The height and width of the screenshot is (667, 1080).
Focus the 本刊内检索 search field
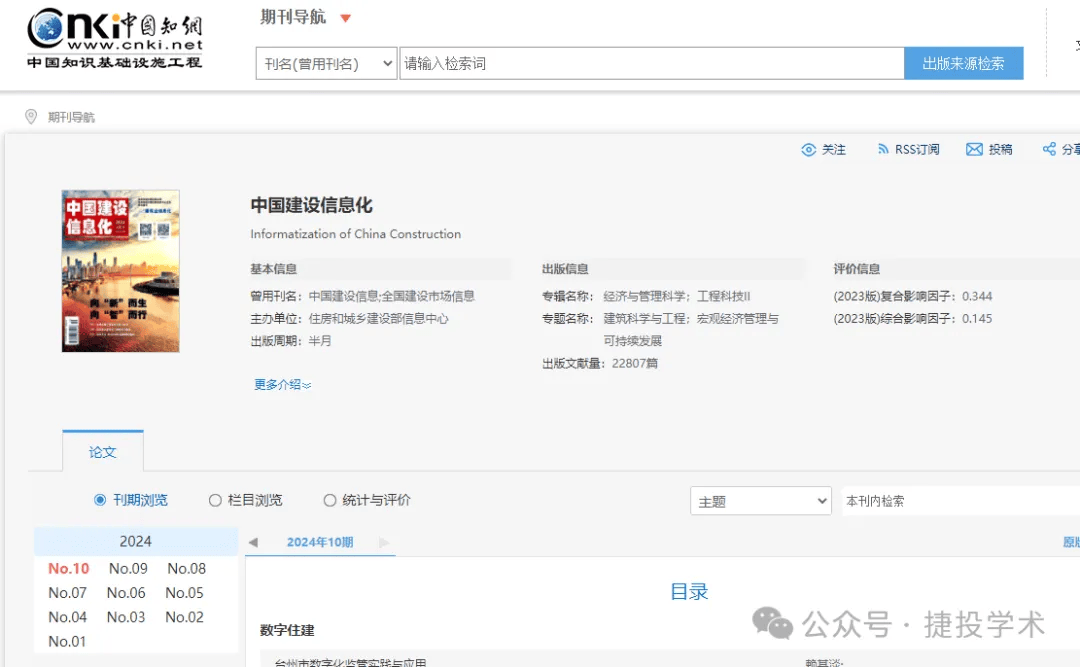[x=960, y=501]
